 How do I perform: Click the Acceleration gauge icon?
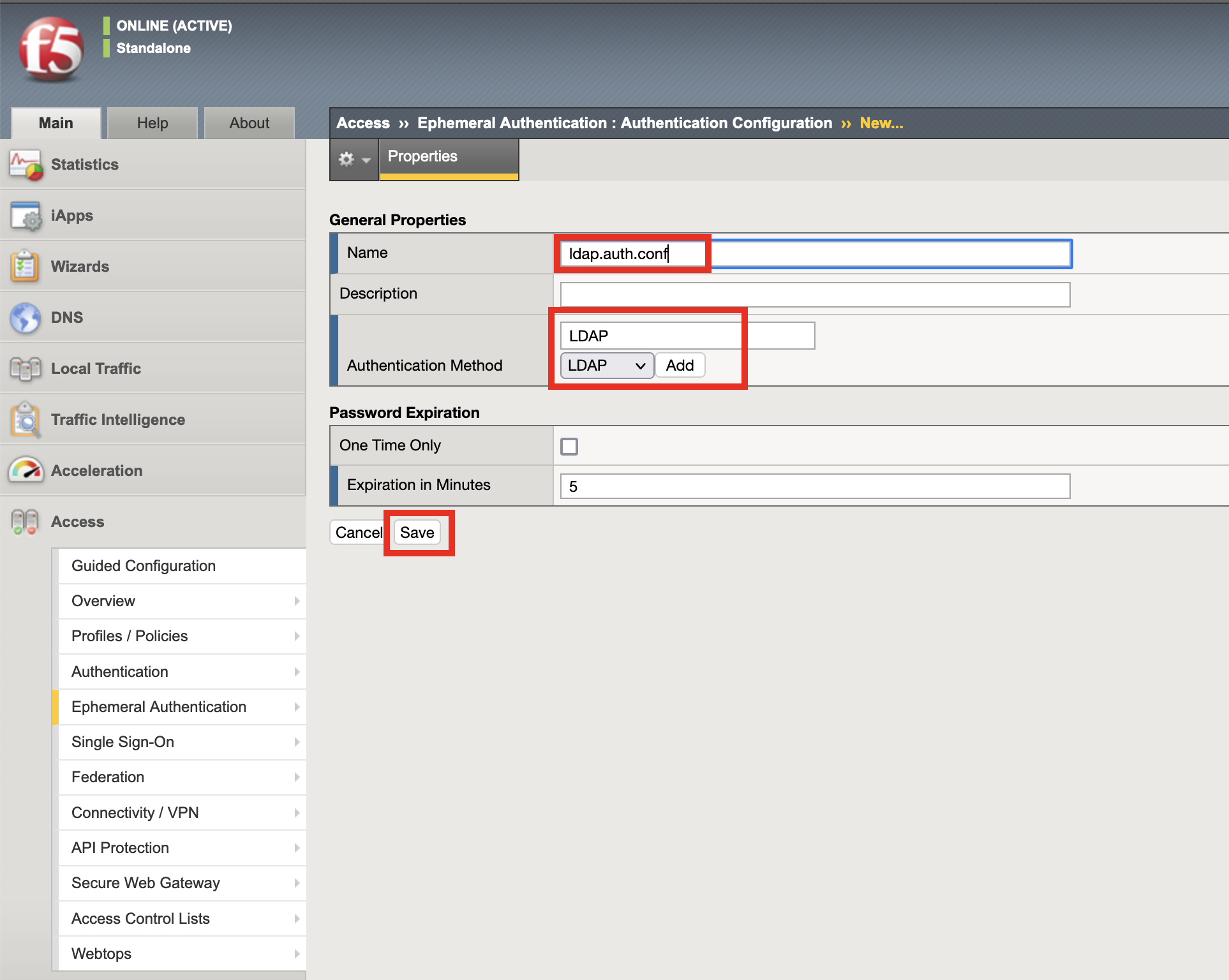[x=26, y=470]
